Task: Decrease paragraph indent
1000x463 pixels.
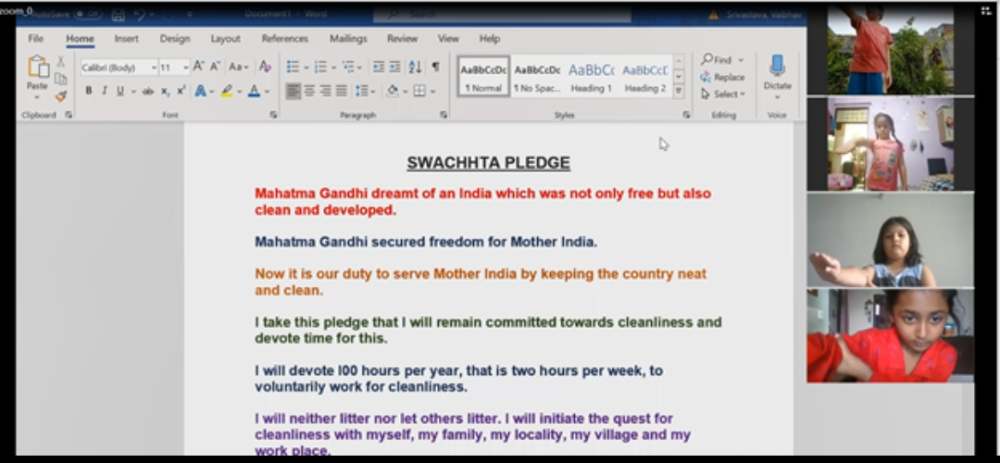Action: tap(378, 66)
